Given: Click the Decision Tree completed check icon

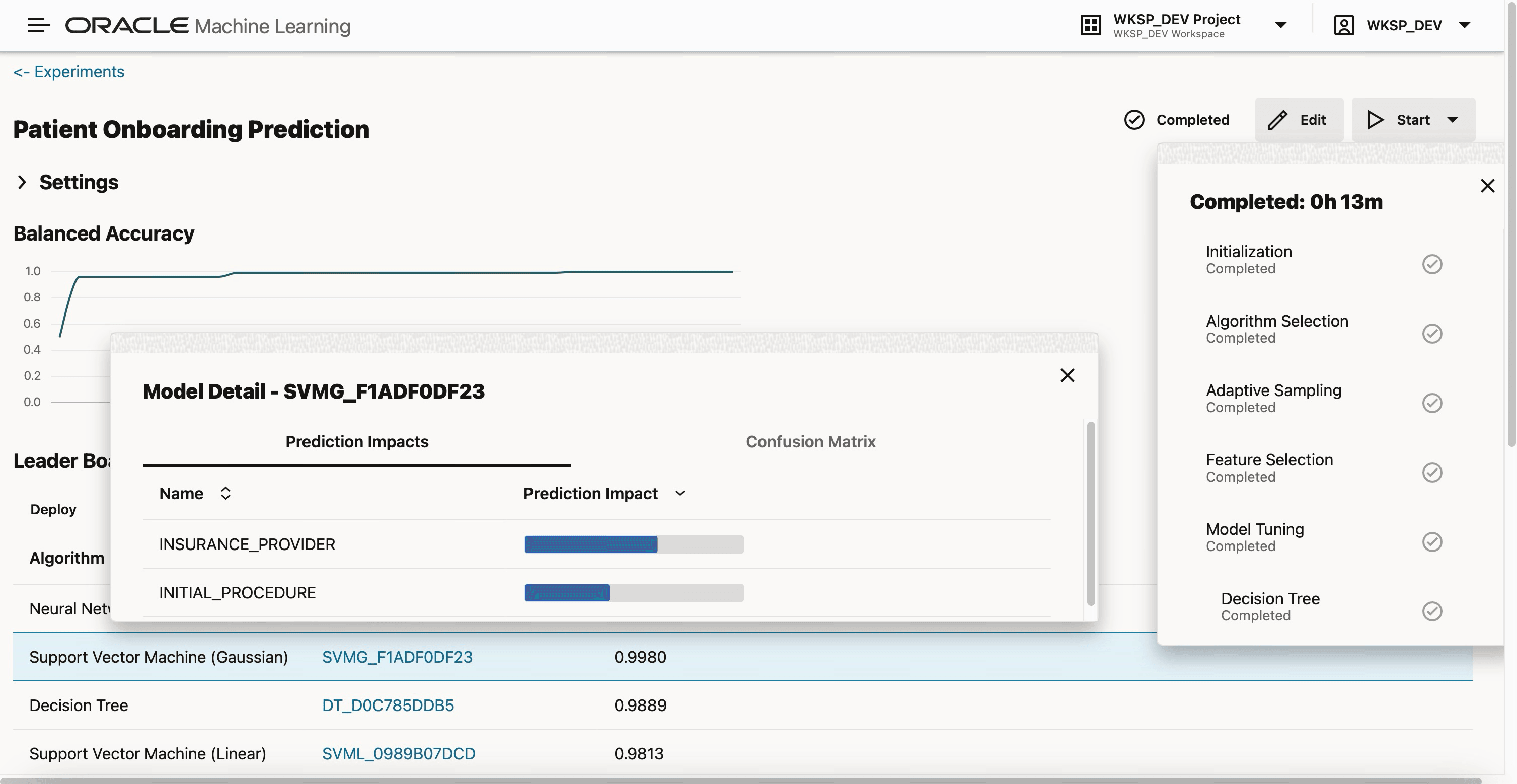Looking at the screenshot, I should (x=1431, y=611).
